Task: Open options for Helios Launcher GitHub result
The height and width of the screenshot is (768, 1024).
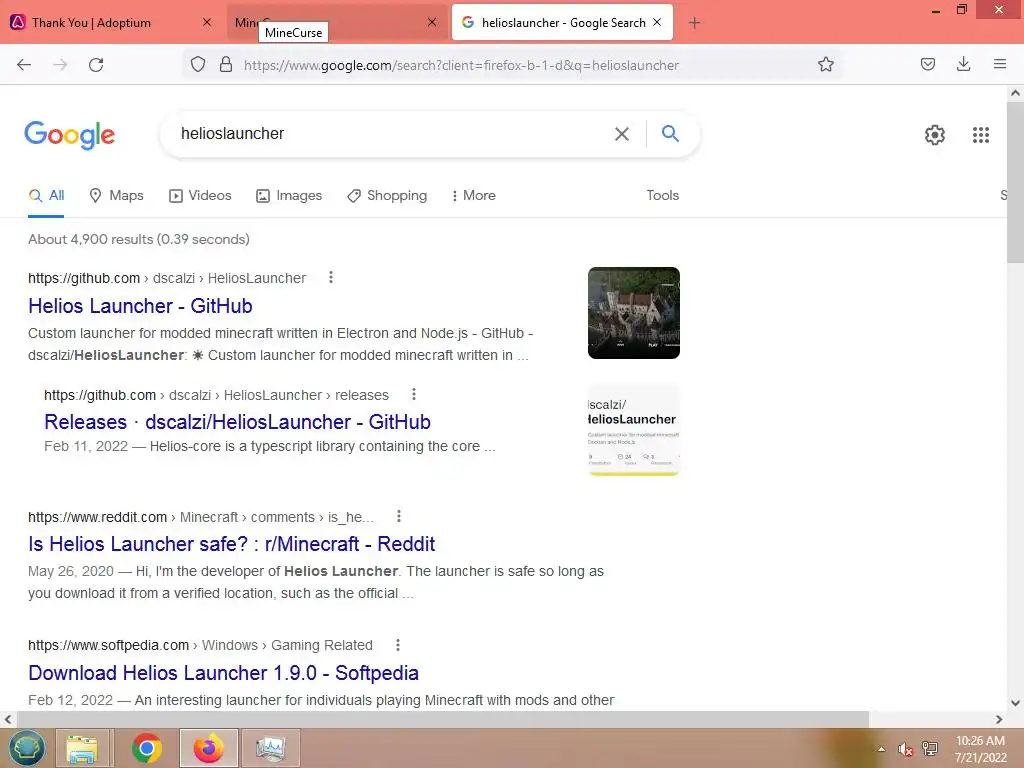Action: coord(330,278)
